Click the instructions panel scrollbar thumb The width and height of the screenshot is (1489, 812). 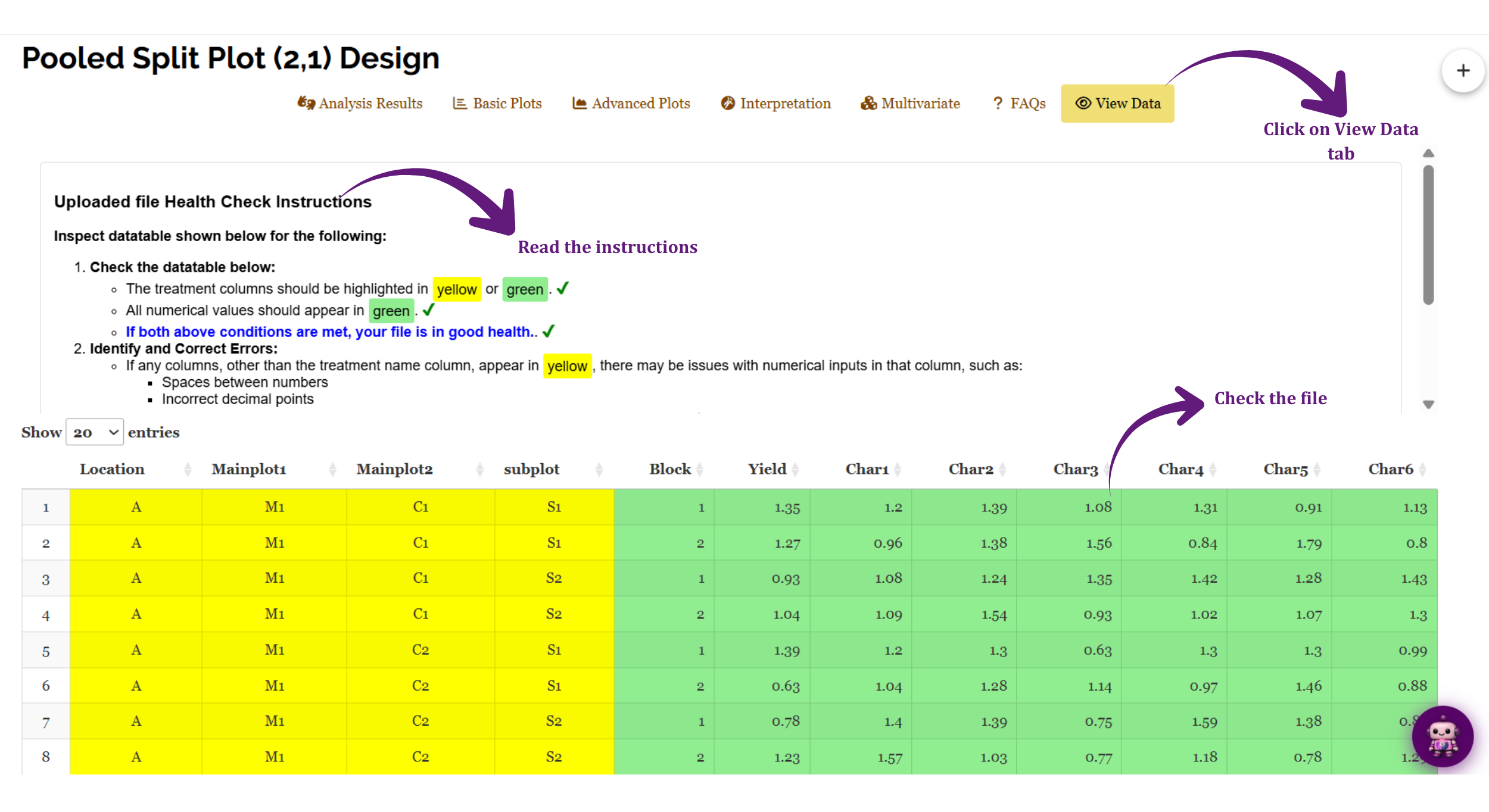coord(1428,235)
